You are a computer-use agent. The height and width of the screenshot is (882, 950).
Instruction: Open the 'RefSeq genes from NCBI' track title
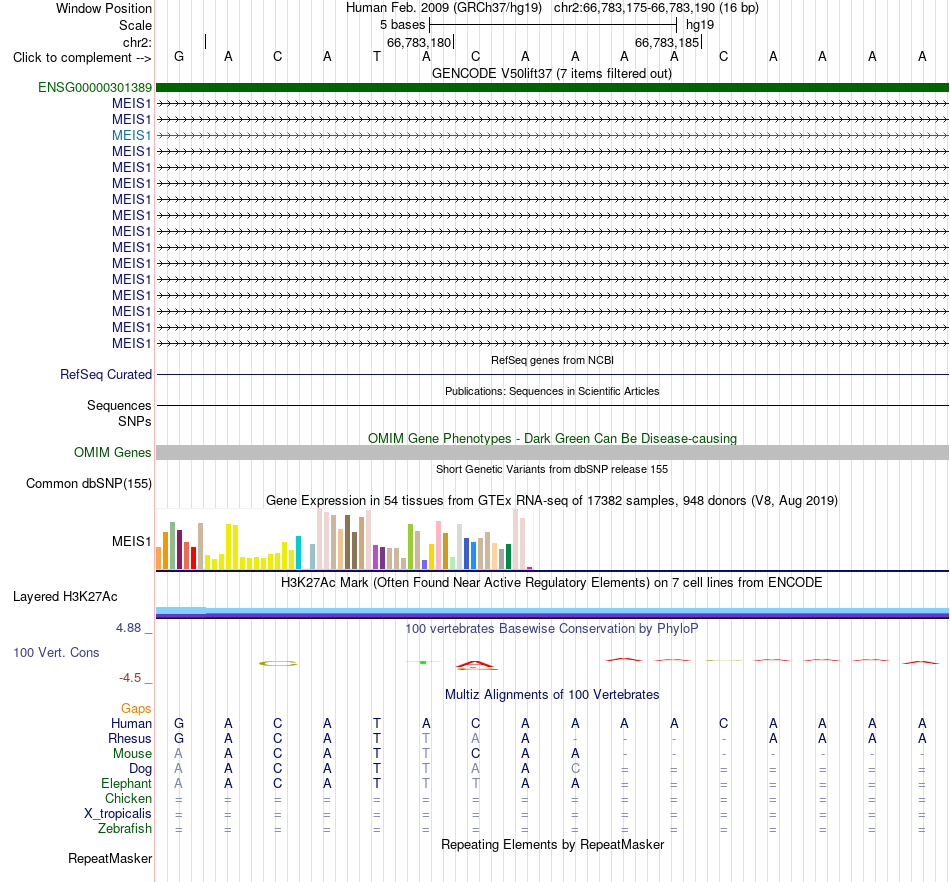point(553,360)
